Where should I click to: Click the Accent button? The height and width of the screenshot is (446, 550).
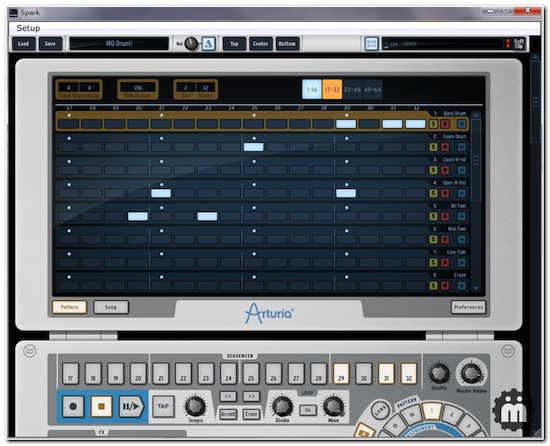(x=228, y=414)
